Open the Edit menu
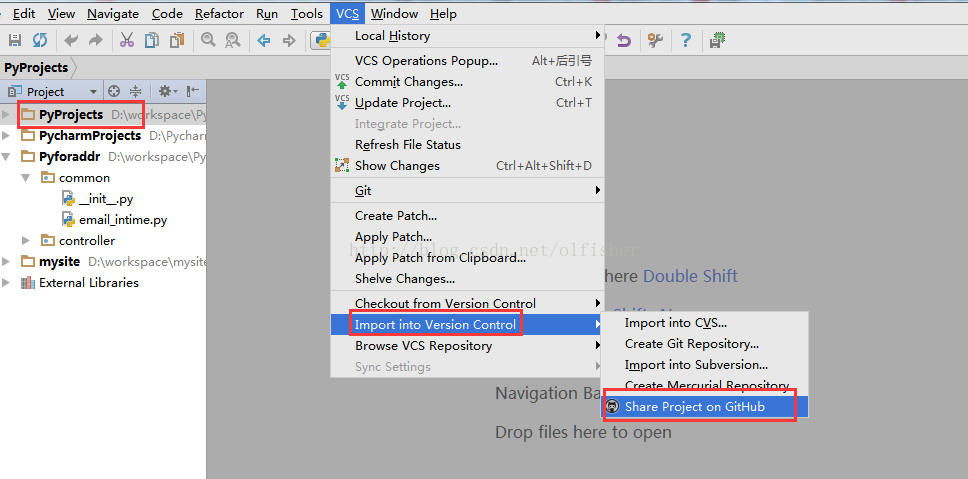 point(24,14)
